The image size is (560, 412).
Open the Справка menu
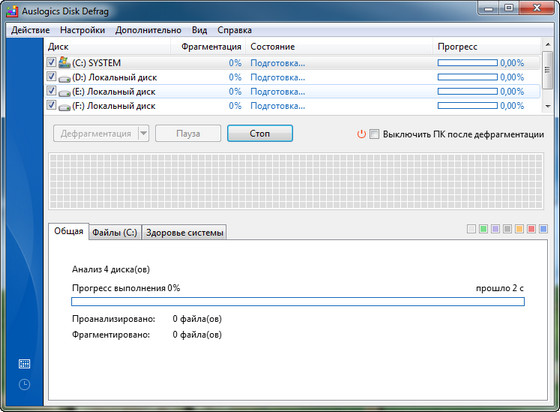tap(235, 30)
